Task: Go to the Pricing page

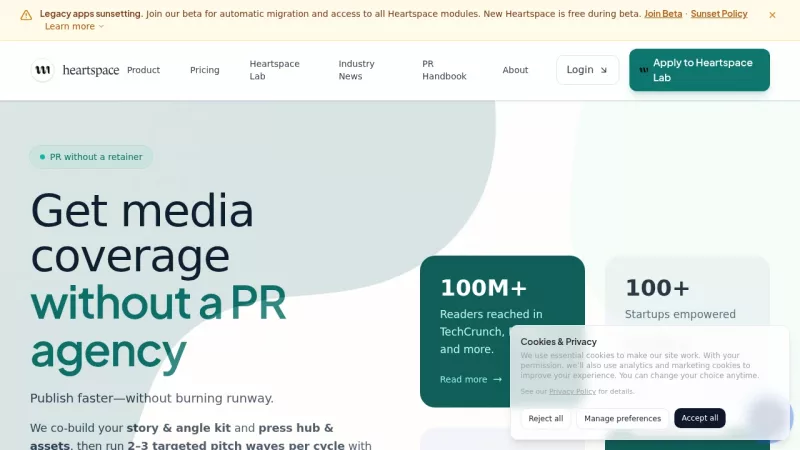Action: [204, 70]
